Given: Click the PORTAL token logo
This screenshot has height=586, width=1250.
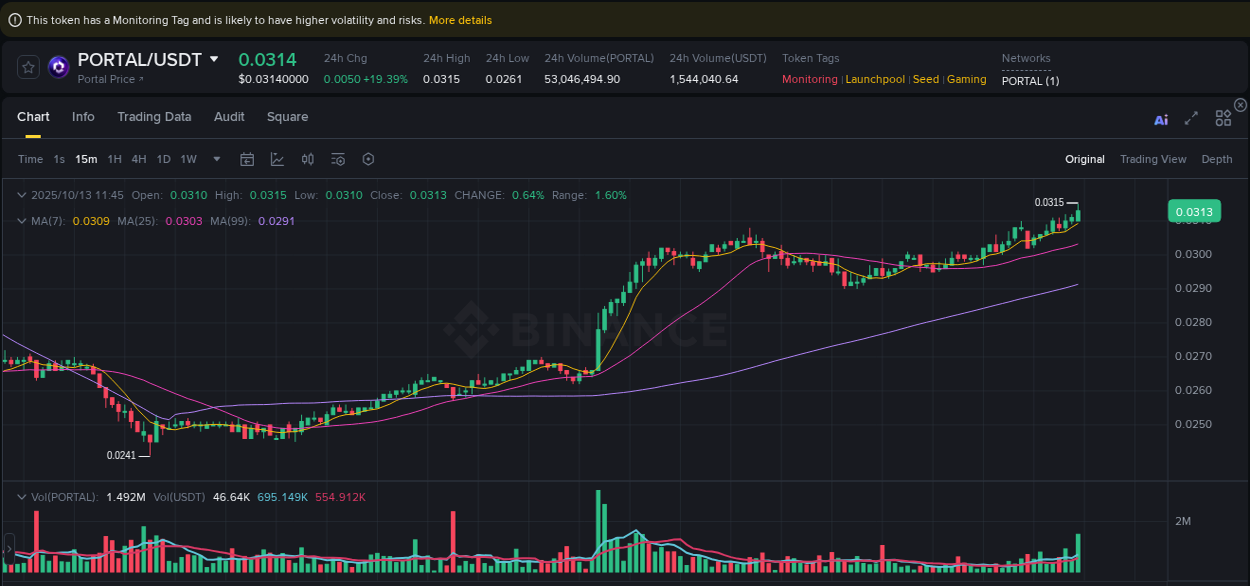Looking at the screenshot, I should [x=58, y=66].
